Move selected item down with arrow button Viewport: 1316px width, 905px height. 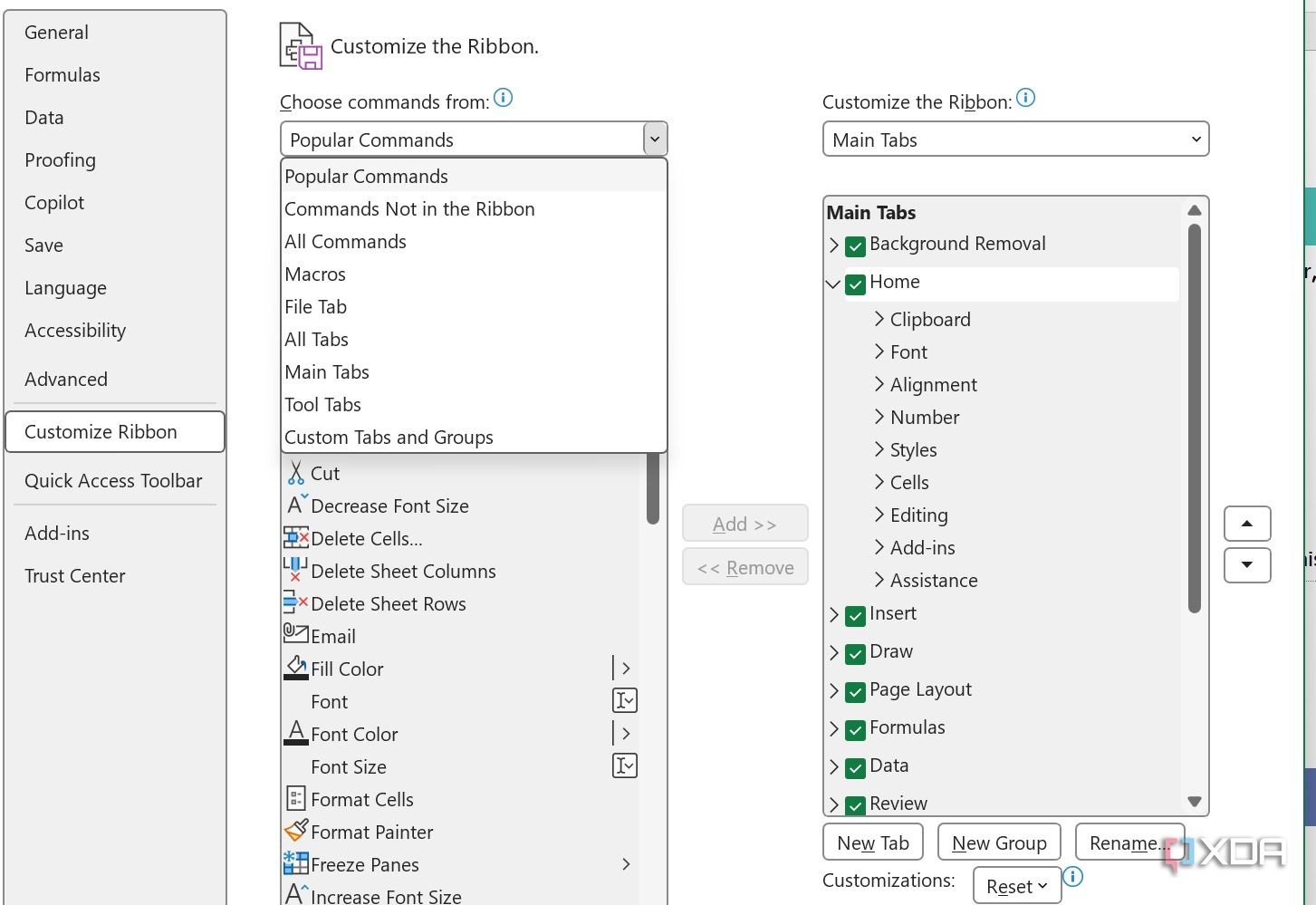tap(1247, 565)
